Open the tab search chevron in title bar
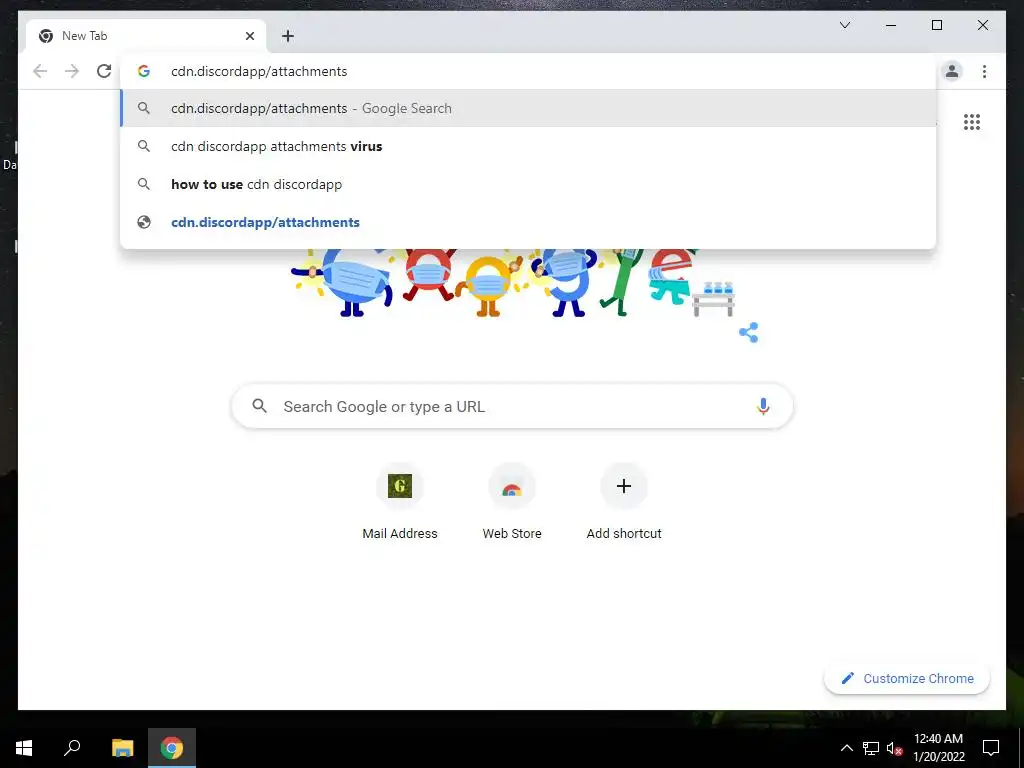Image resolution: width=1024 pixels, height=768 pixels. pyautogui.click(x=844, y=25)
